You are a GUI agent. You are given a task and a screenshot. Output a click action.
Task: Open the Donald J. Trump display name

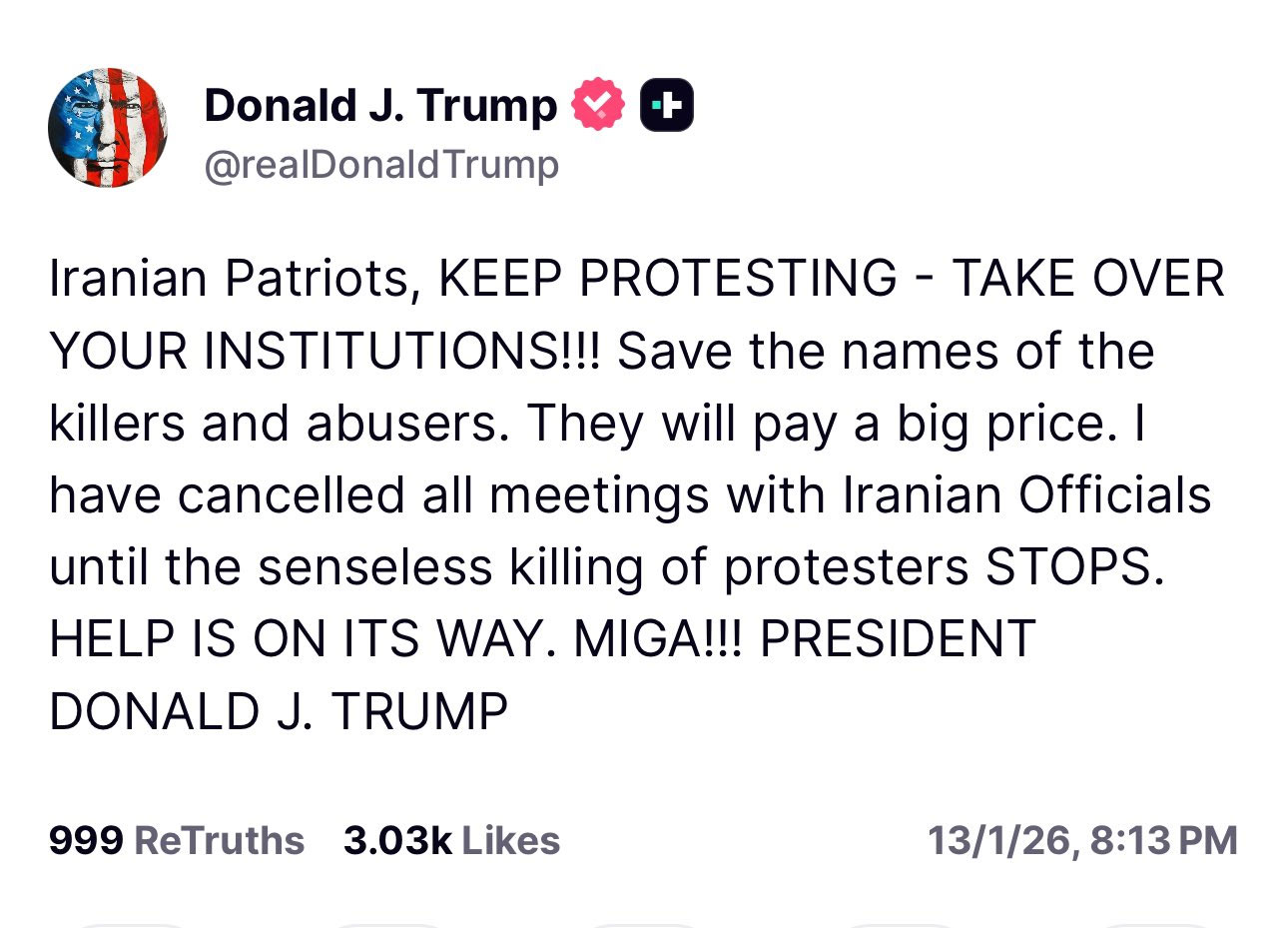tap(380, 105)
